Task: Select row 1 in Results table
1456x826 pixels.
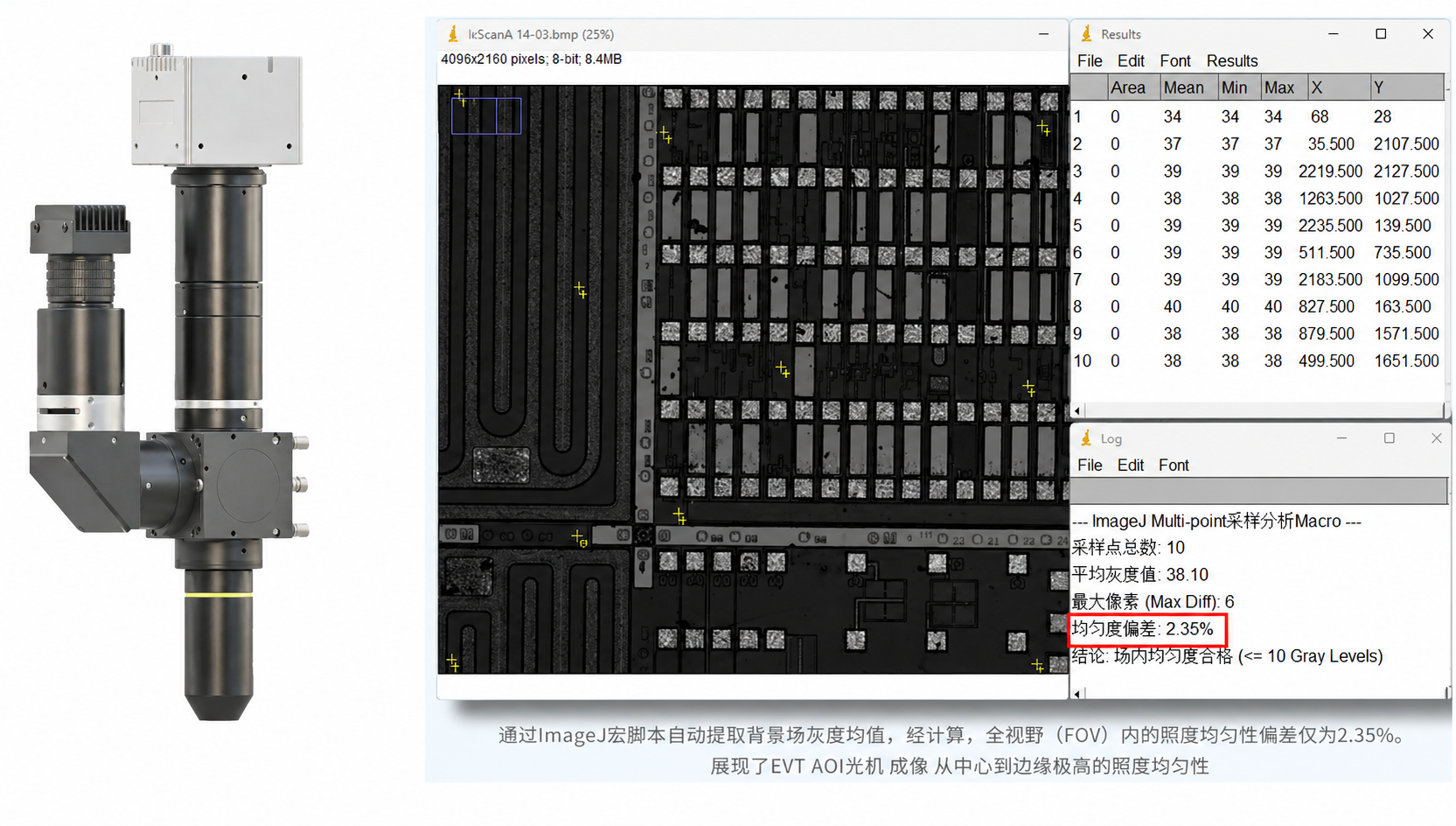Action: 1257,116
